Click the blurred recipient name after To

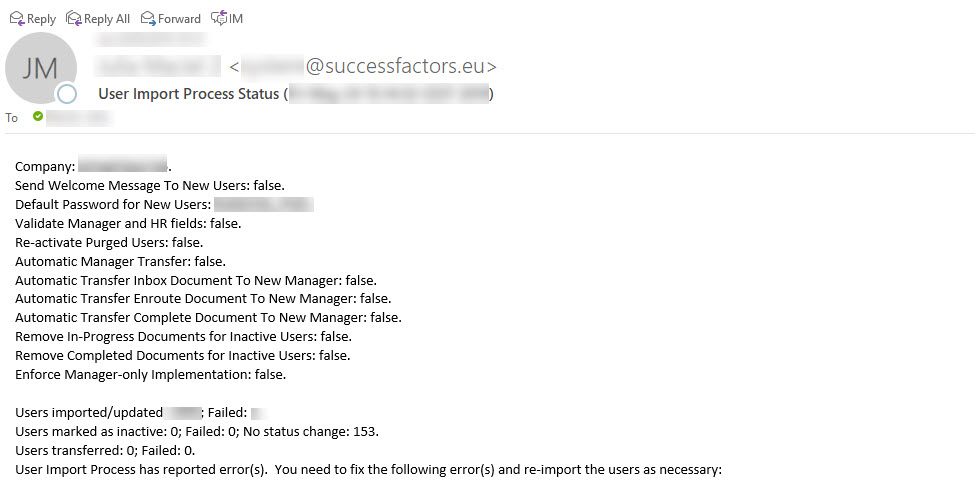[x=80, y=117]
